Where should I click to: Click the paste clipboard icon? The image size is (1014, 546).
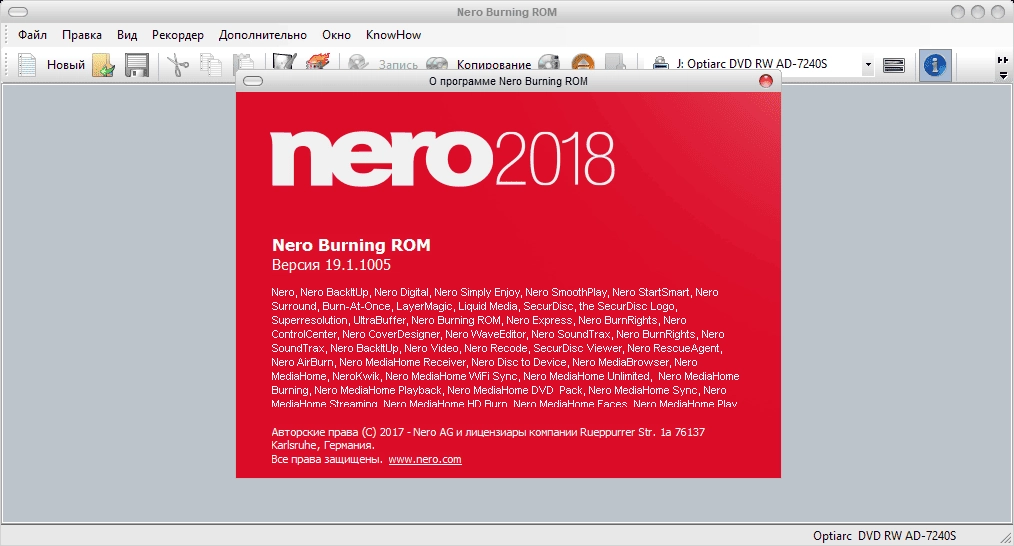tap(244, 62)
